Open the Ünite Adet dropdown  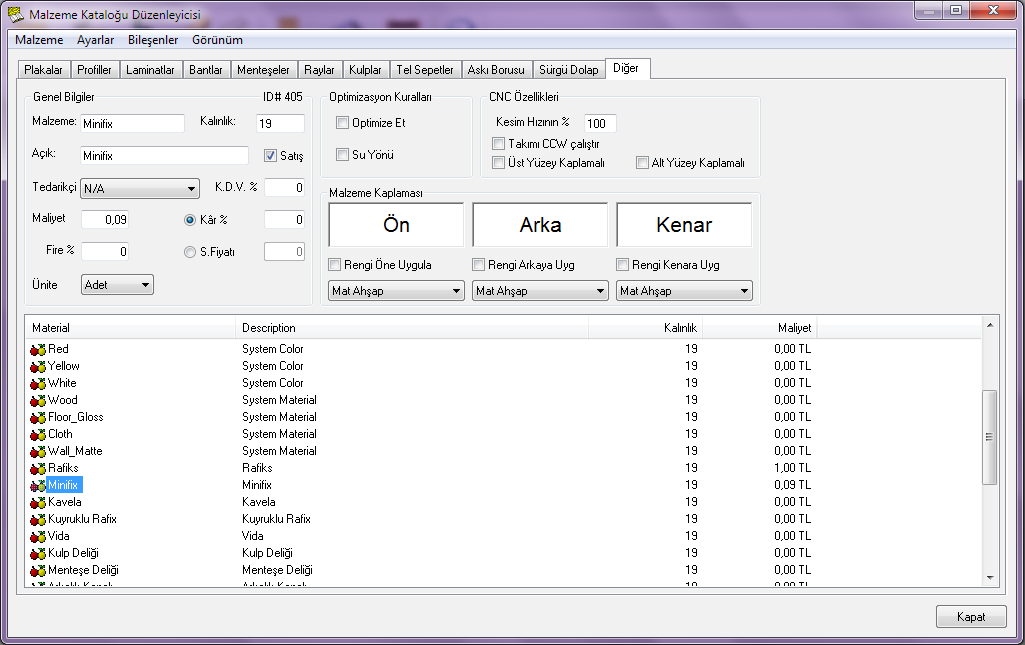pos(117,284)
